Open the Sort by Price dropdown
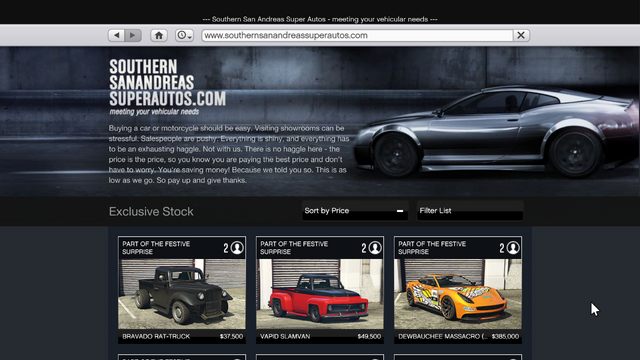The width and height of the screenshot is (640, 360). tap(355, 211)
